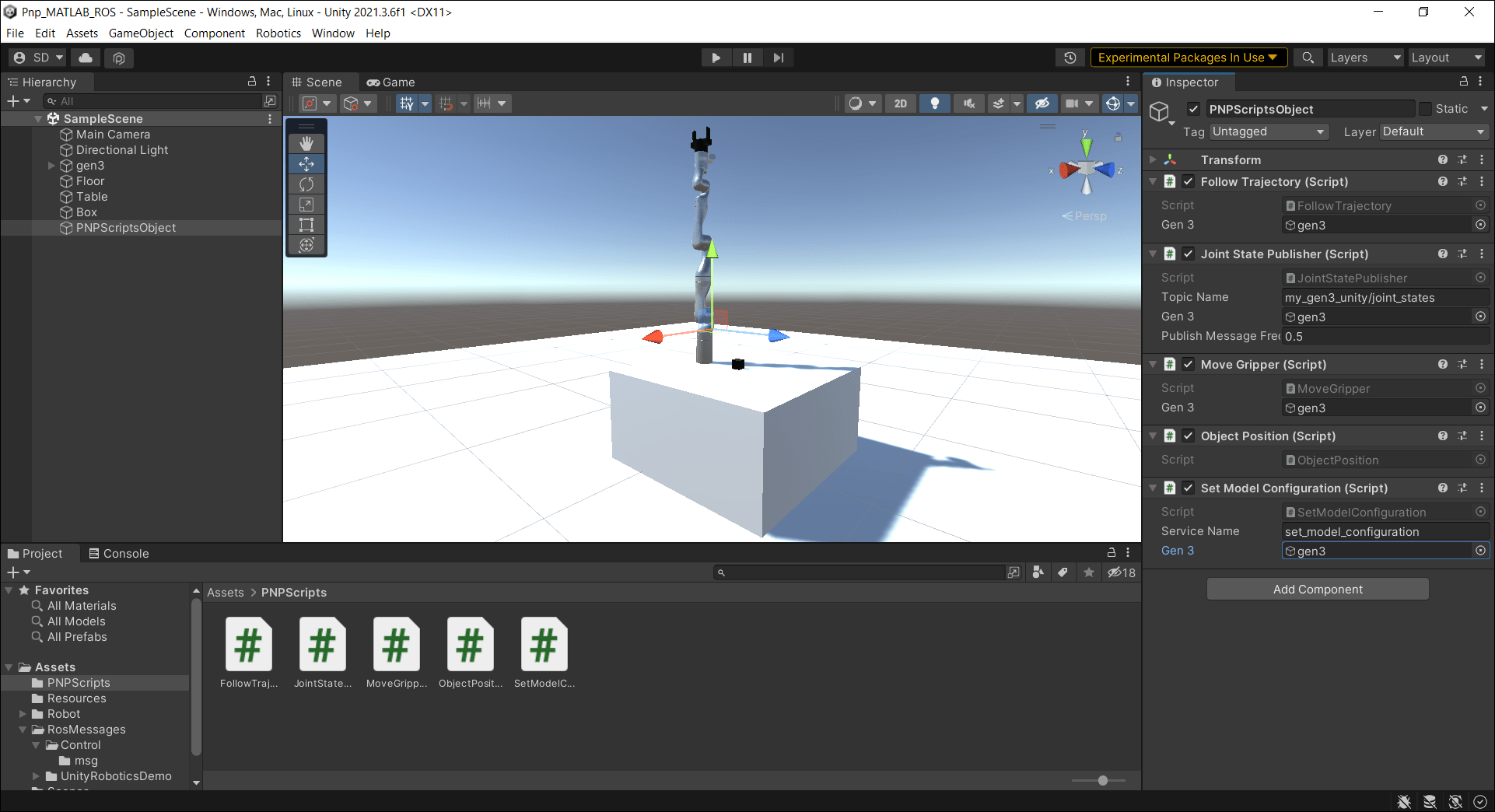This screenshot has width=1495, height=812.
Task: Edit the Topic Name field
Action: coord(1385,298)
